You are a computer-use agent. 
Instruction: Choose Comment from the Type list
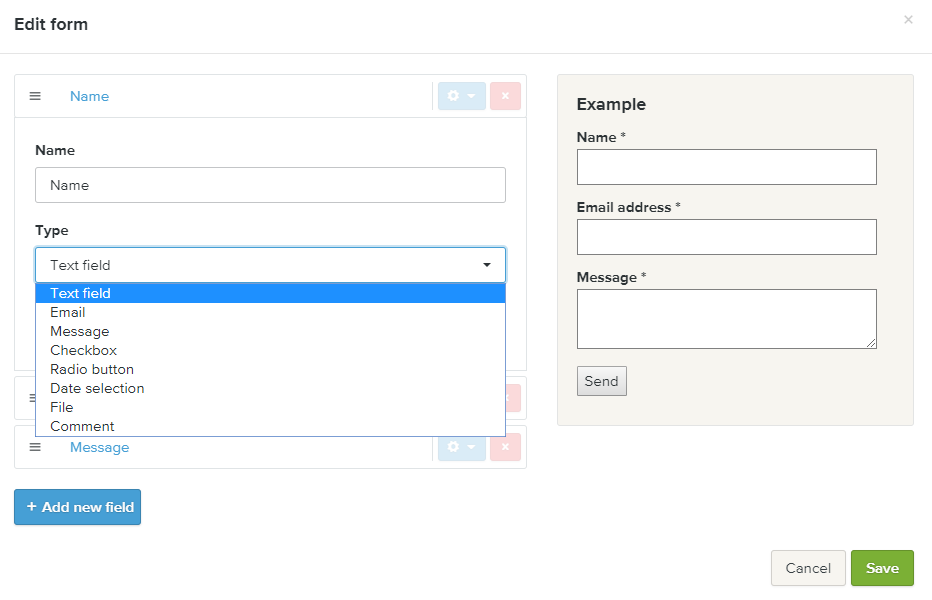82,426
